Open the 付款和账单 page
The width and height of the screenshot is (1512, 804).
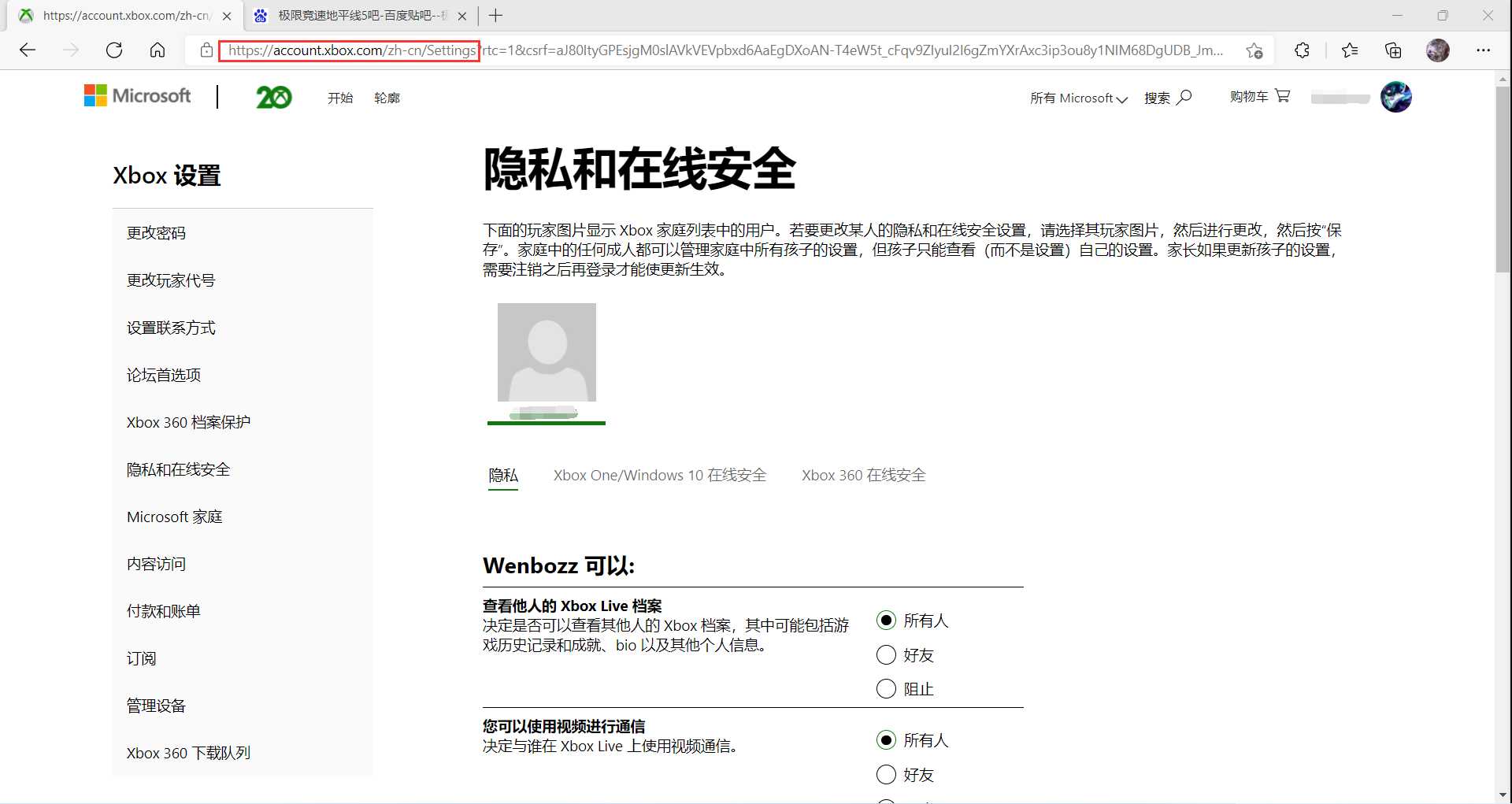click(163, 610)
